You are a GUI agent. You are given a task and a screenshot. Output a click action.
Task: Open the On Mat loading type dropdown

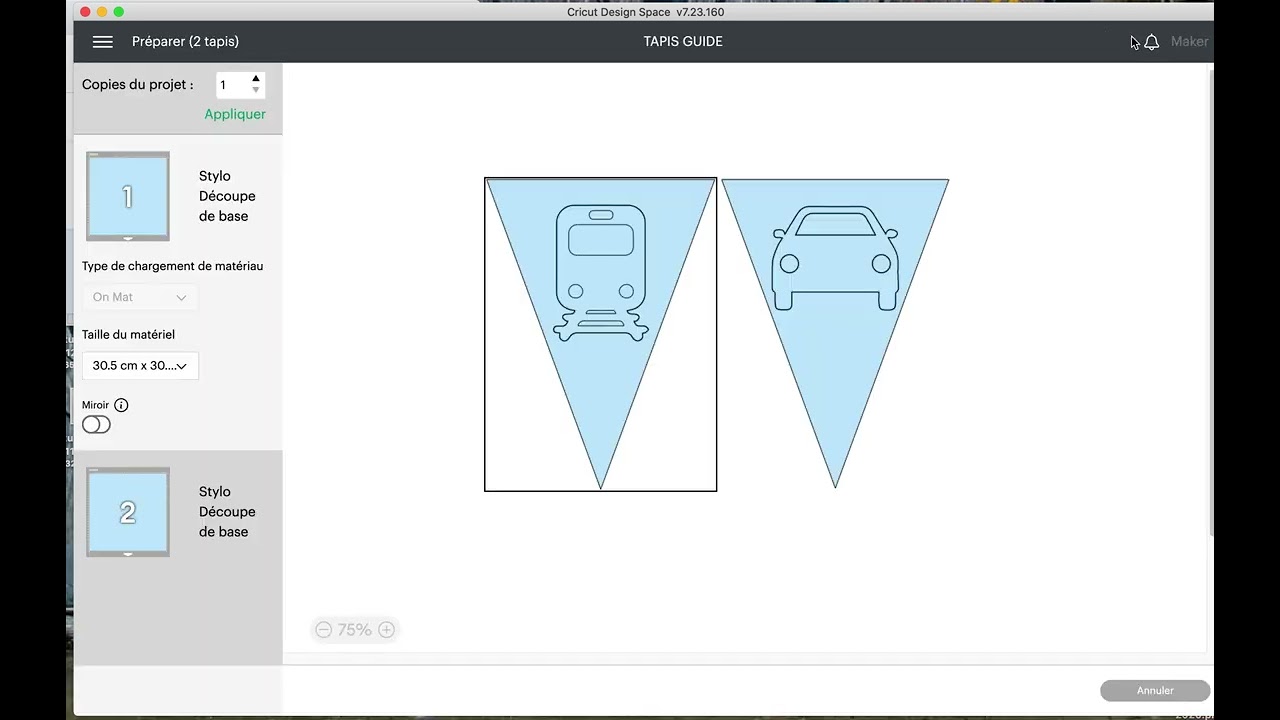tap(140, 297)
